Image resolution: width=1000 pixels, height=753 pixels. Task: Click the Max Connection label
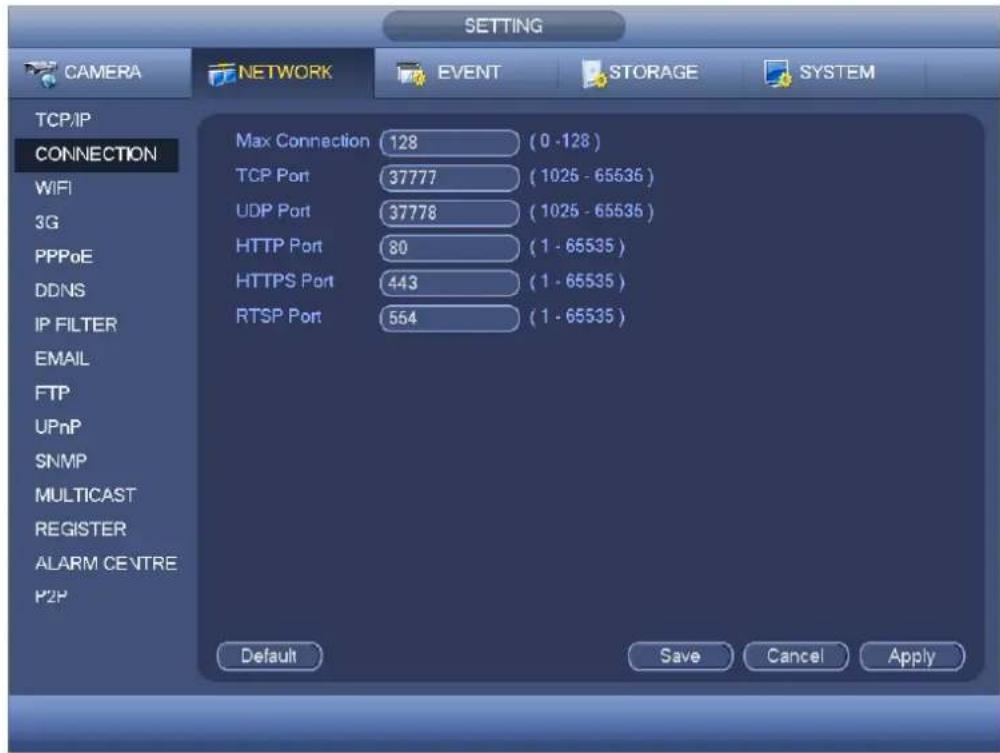coord(302,141)
